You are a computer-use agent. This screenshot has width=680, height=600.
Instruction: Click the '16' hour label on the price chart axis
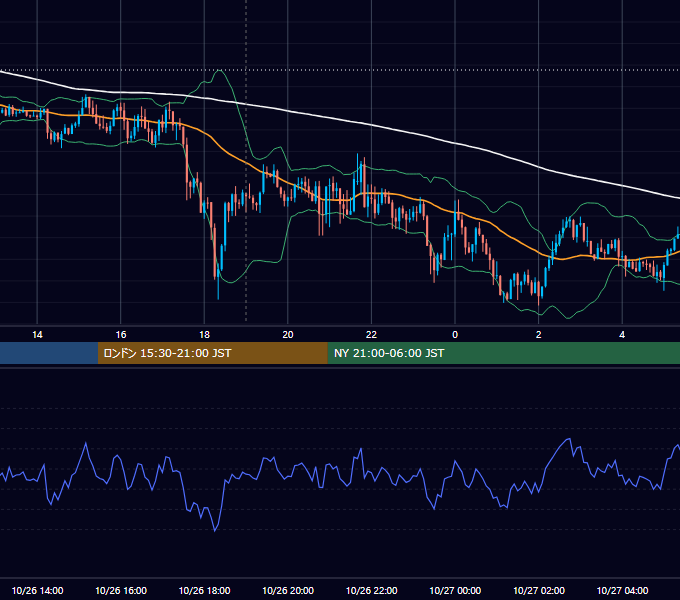coord(121,335)
